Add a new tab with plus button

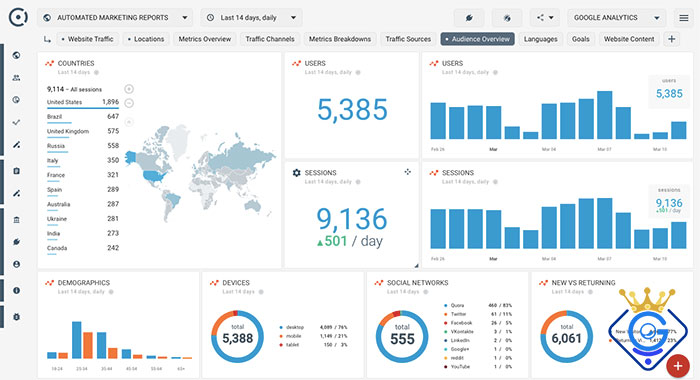671,39
